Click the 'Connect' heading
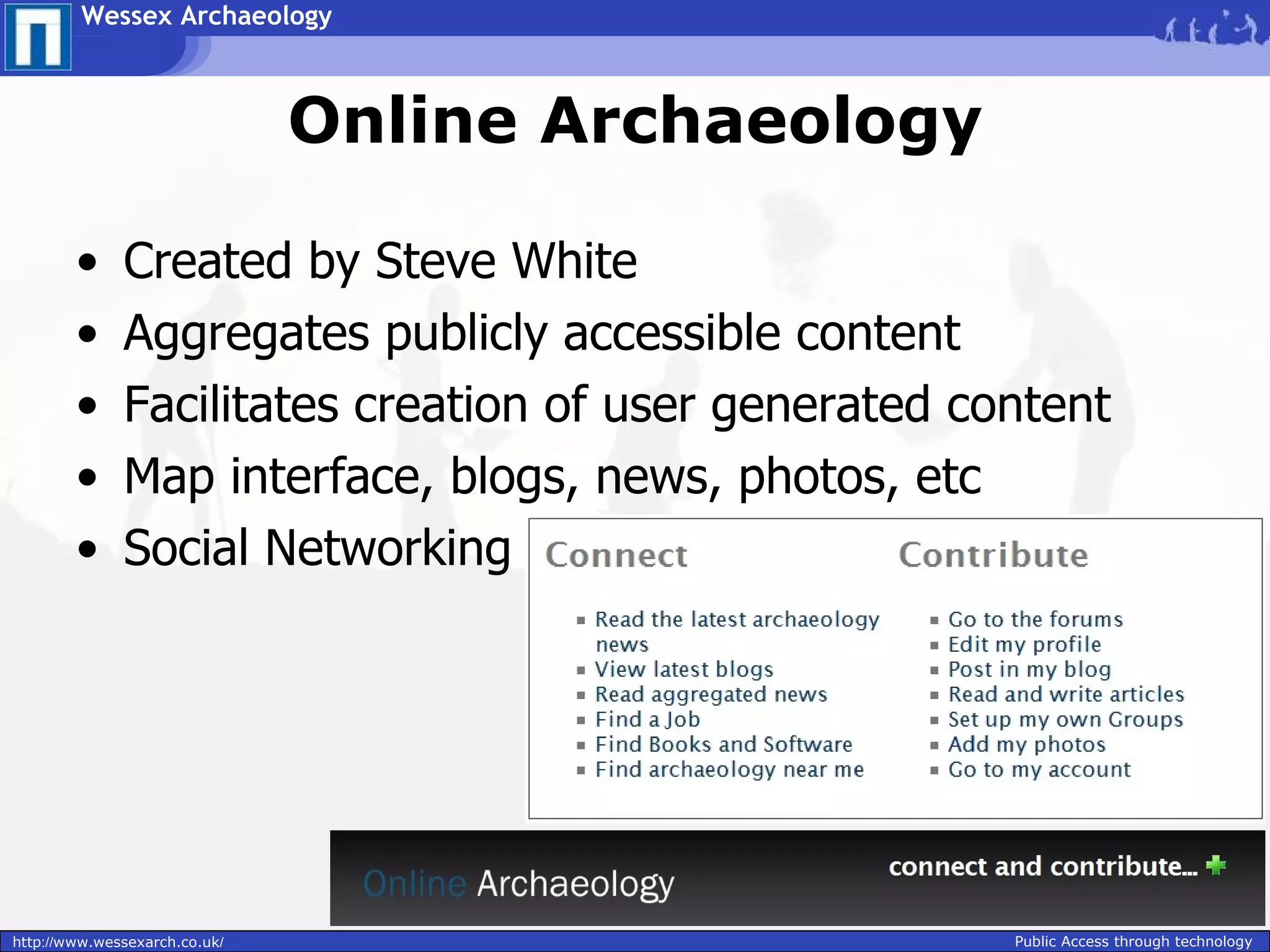The width and height of the screenshot is (1270, 952). [x=616, y=555]
